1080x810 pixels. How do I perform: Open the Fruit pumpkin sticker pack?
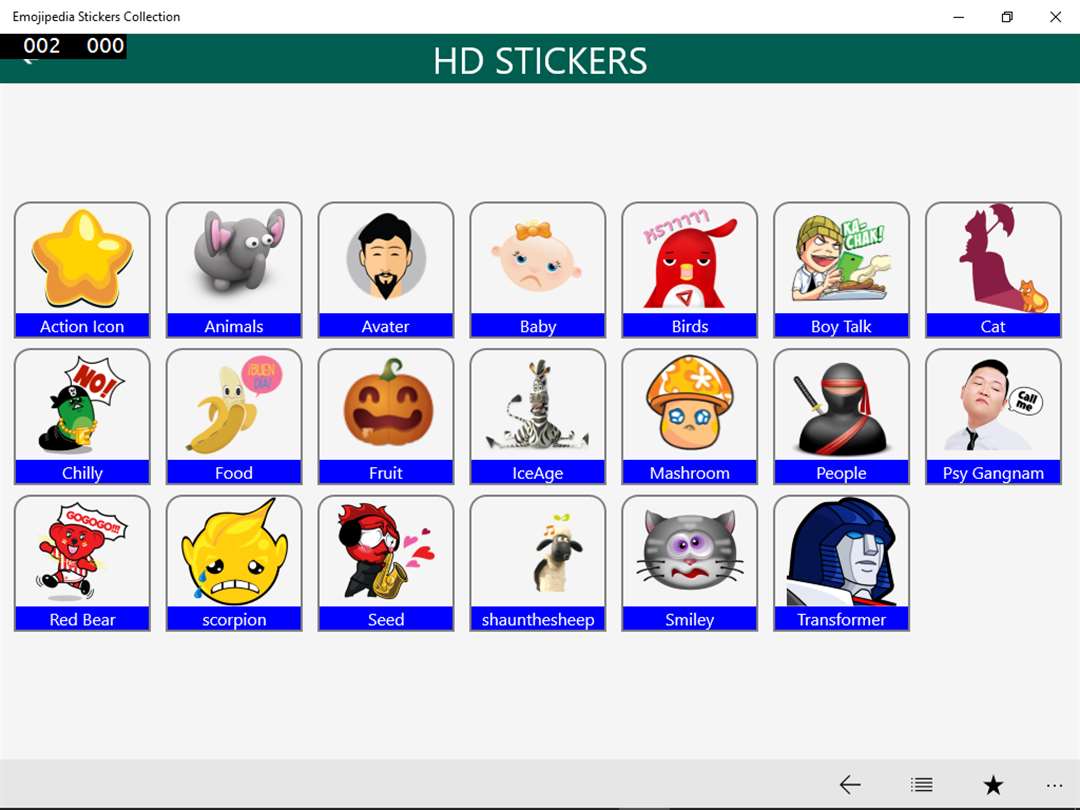click(x=386, y=417)
